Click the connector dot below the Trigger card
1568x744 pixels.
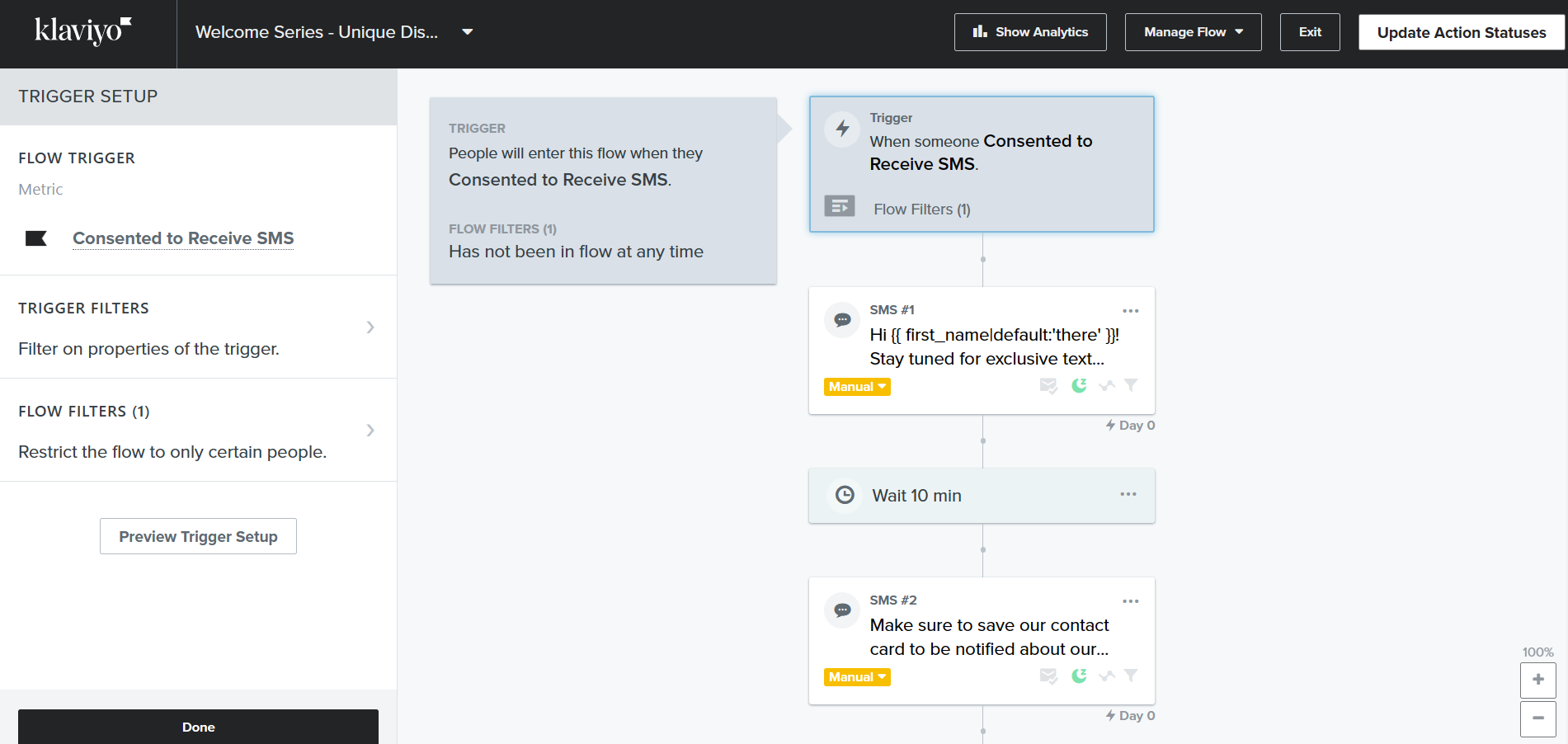pyautogui.click(x=982, y=260)
